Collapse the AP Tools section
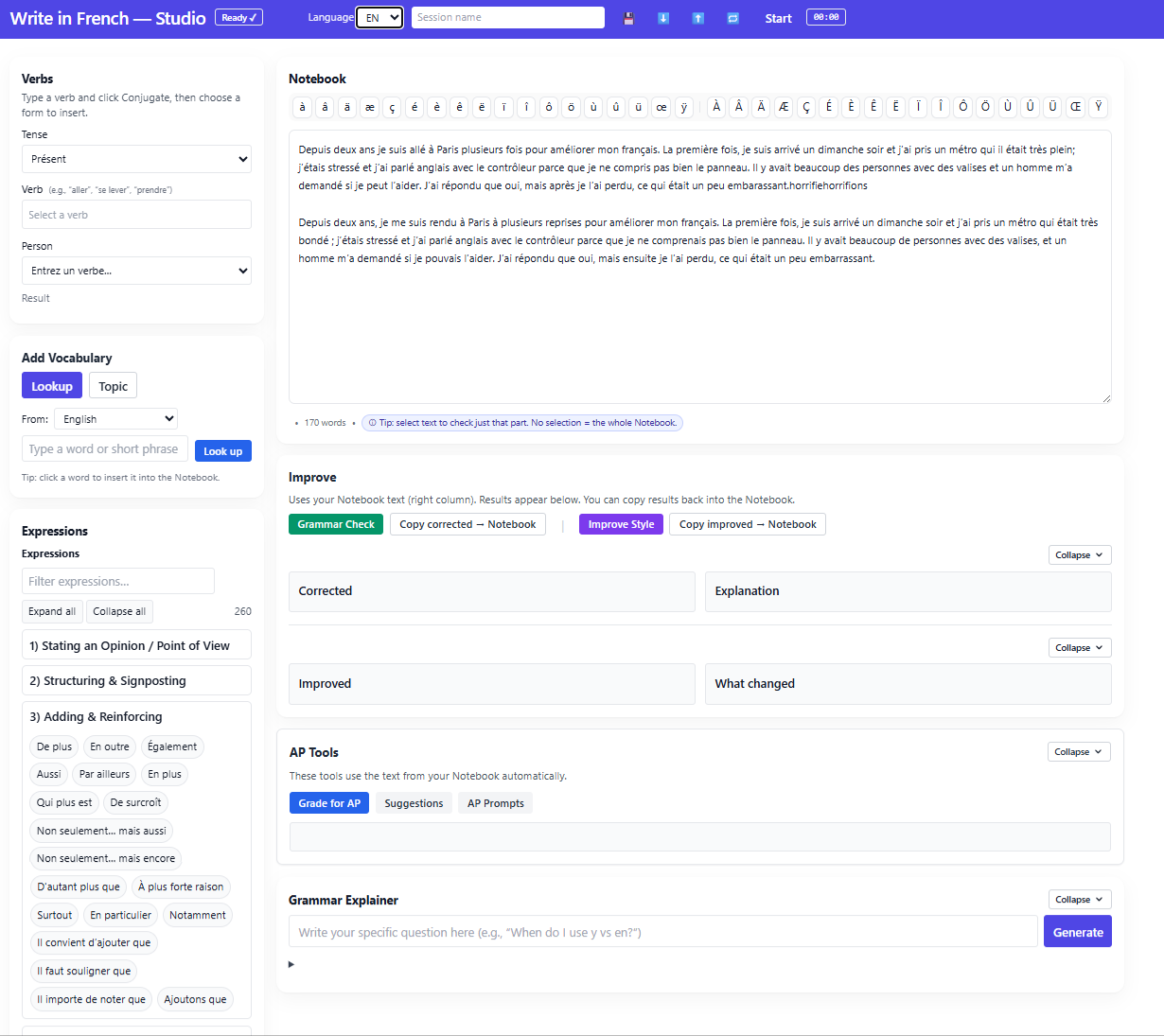This screenshot has height=1036, width=1164. tap(1079, 751)
